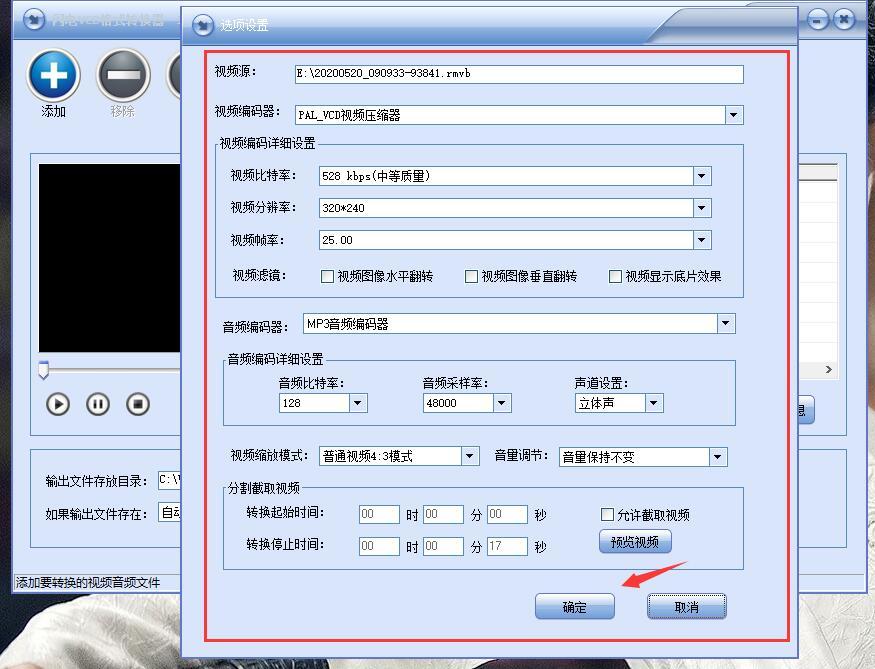
Task: Click the start time seconds field
Action: pyautogui.click(x=507, y=514)
